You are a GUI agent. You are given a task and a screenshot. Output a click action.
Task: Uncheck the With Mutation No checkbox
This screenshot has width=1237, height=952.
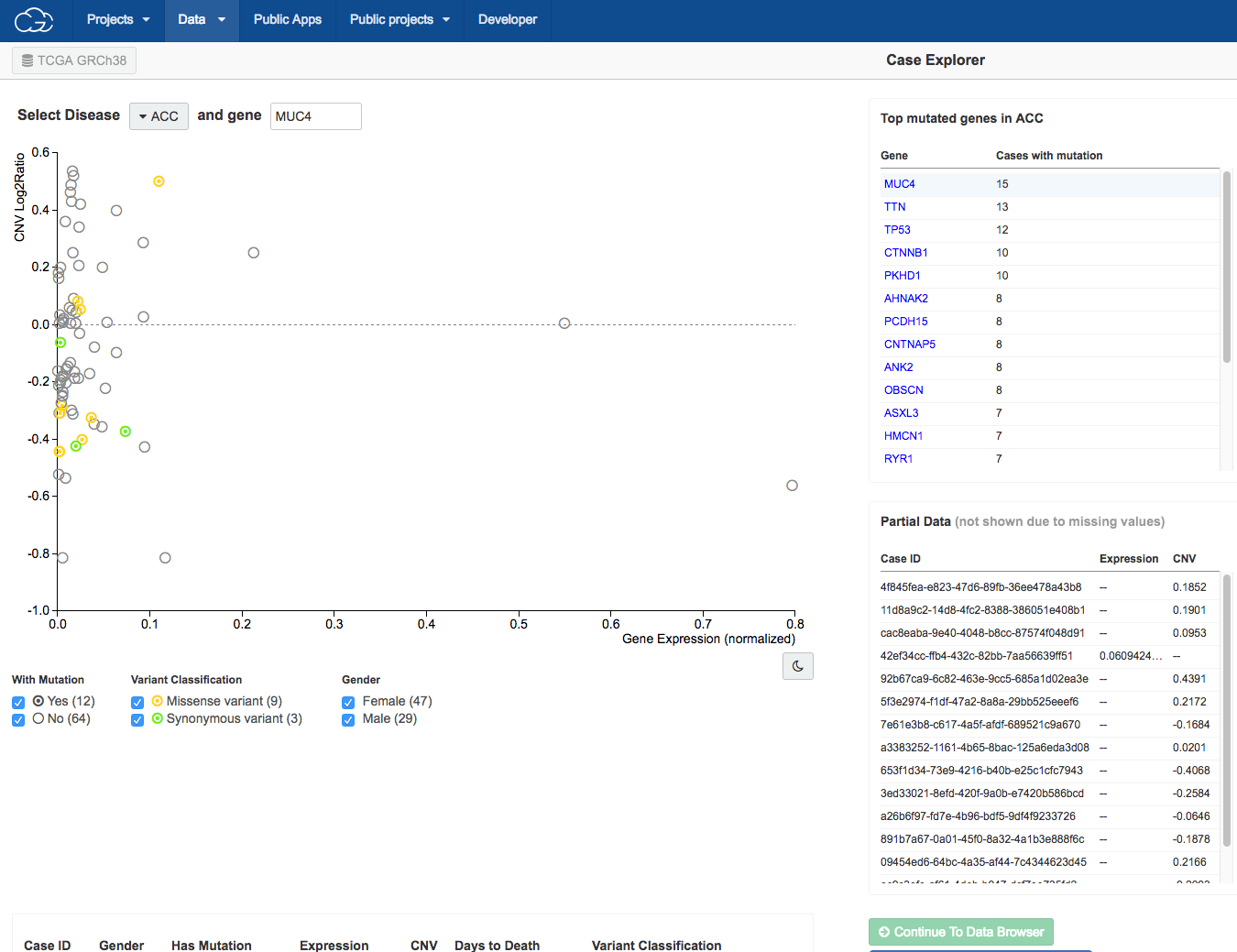pos(18,720)
